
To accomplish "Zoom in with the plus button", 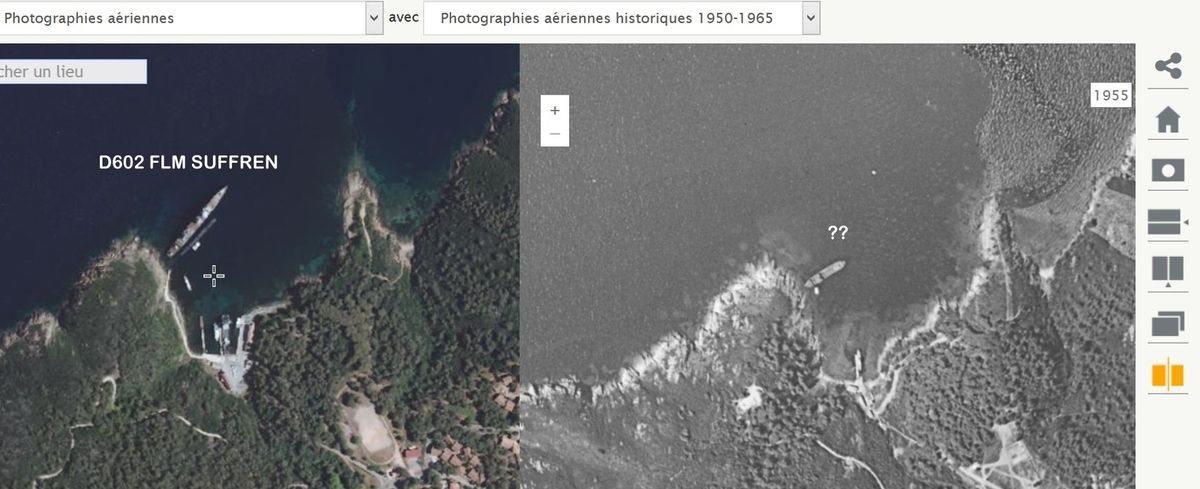I will coord(555,111).
